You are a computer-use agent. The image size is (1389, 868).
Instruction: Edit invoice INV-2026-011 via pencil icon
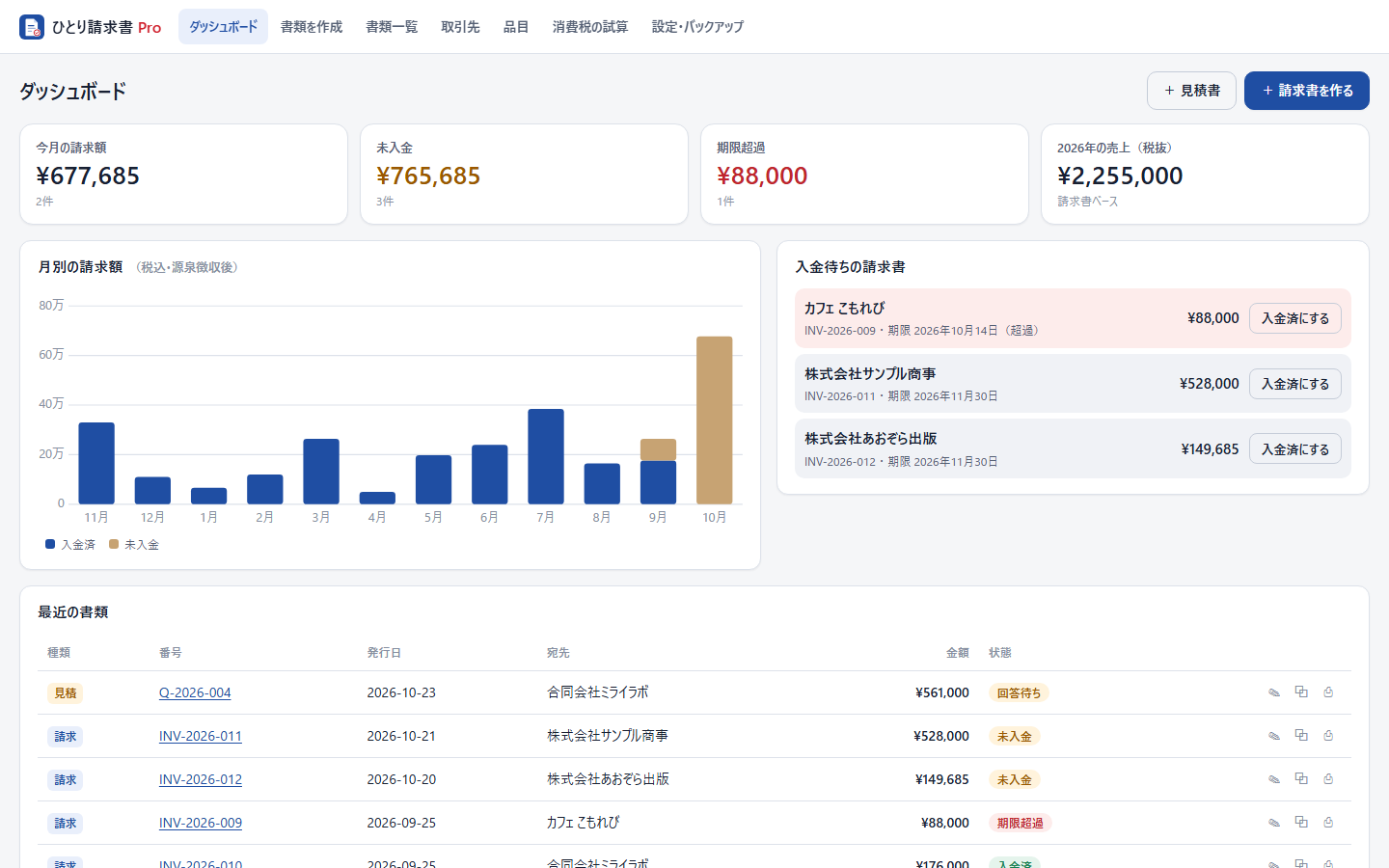pos(1274,736)
